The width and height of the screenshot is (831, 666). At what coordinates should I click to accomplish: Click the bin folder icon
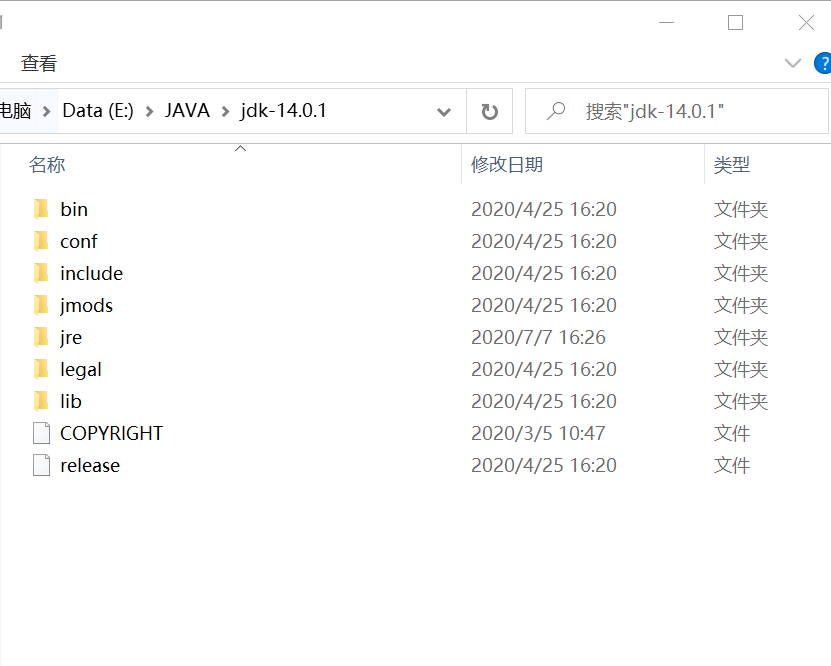pos(41,209)
